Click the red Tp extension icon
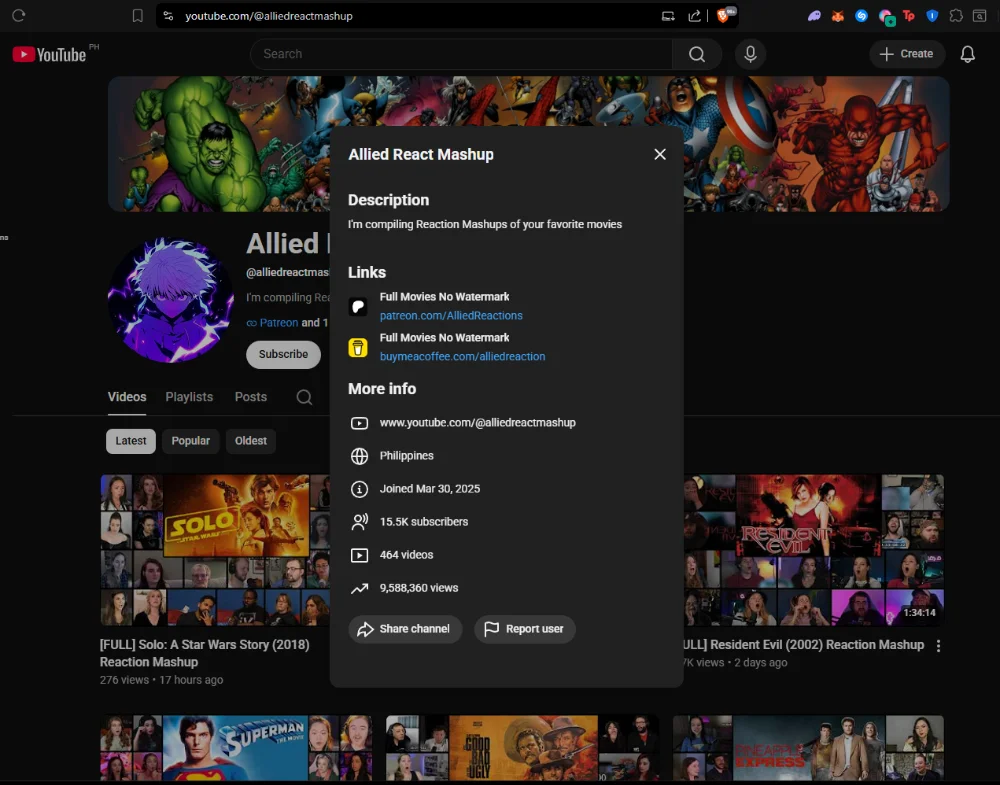This screenshot has height=785, width=1000. [x=908, y=16]
